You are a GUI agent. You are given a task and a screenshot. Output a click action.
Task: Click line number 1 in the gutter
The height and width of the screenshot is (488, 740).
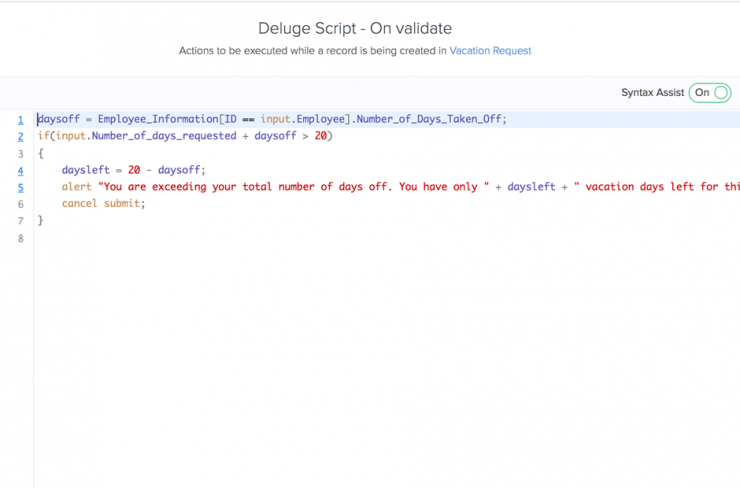(x=20, y=120)
